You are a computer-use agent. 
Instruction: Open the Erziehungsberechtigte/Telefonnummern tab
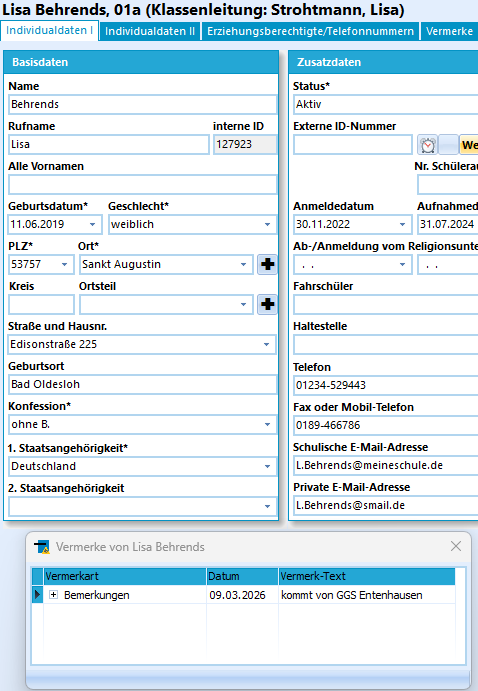pyautogui.click(x=311, y=31)
